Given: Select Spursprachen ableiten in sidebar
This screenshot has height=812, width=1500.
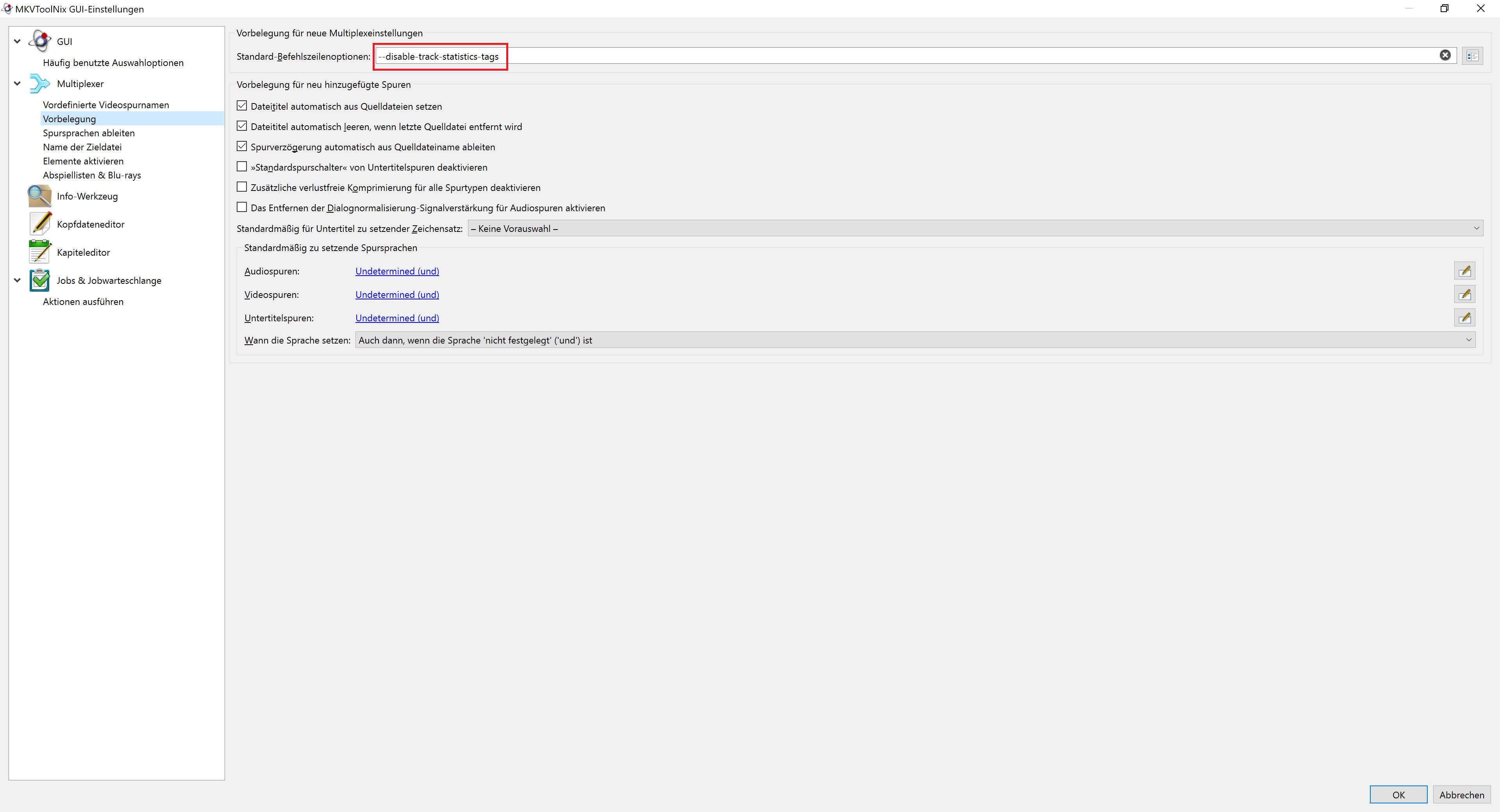Looking at the screenshot, I should (x=89, y=133).
